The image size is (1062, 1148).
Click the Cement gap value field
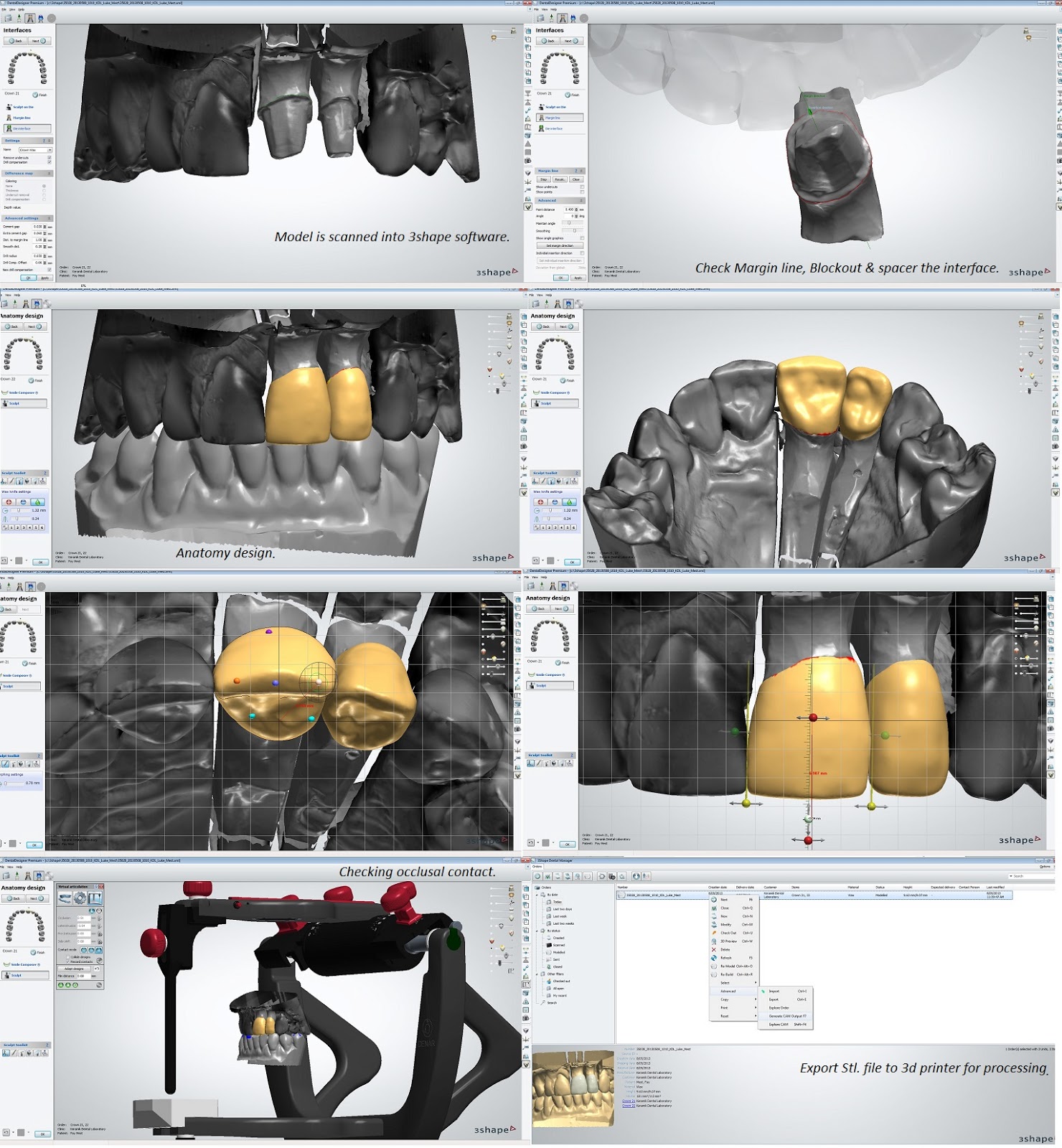pos(39,227)
